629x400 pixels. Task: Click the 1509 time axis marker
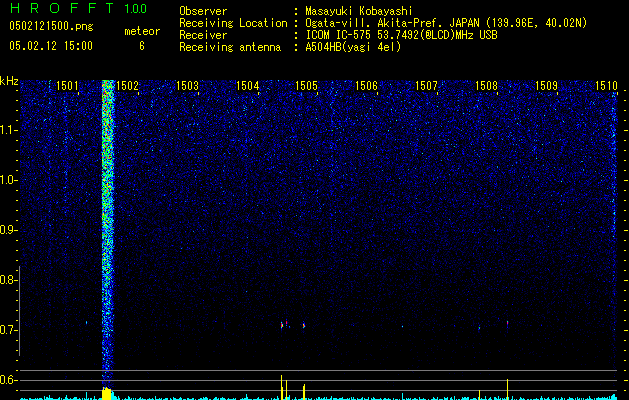click(x=546, y=85)
